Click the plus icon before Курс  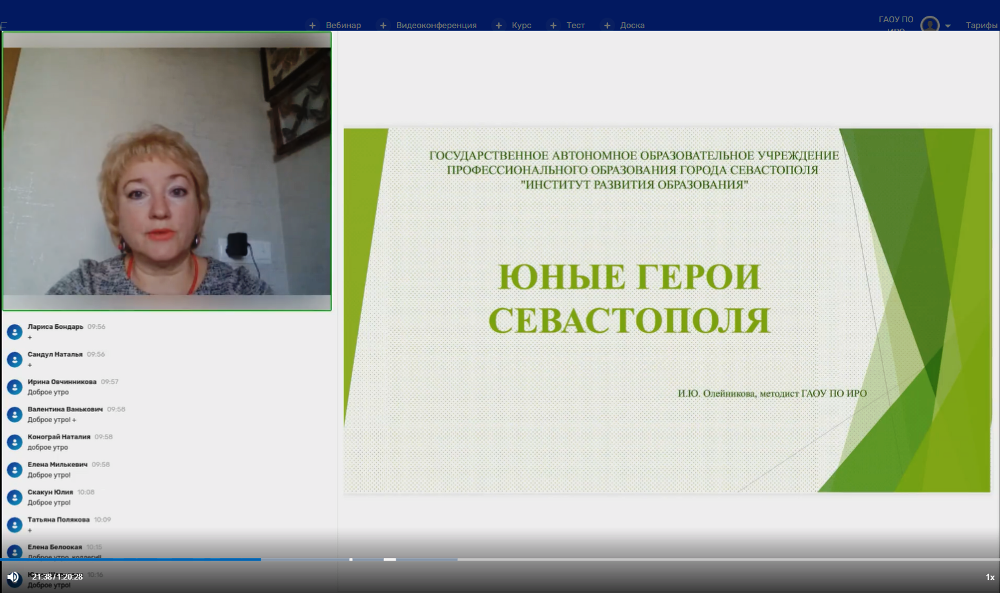point(499,26)
